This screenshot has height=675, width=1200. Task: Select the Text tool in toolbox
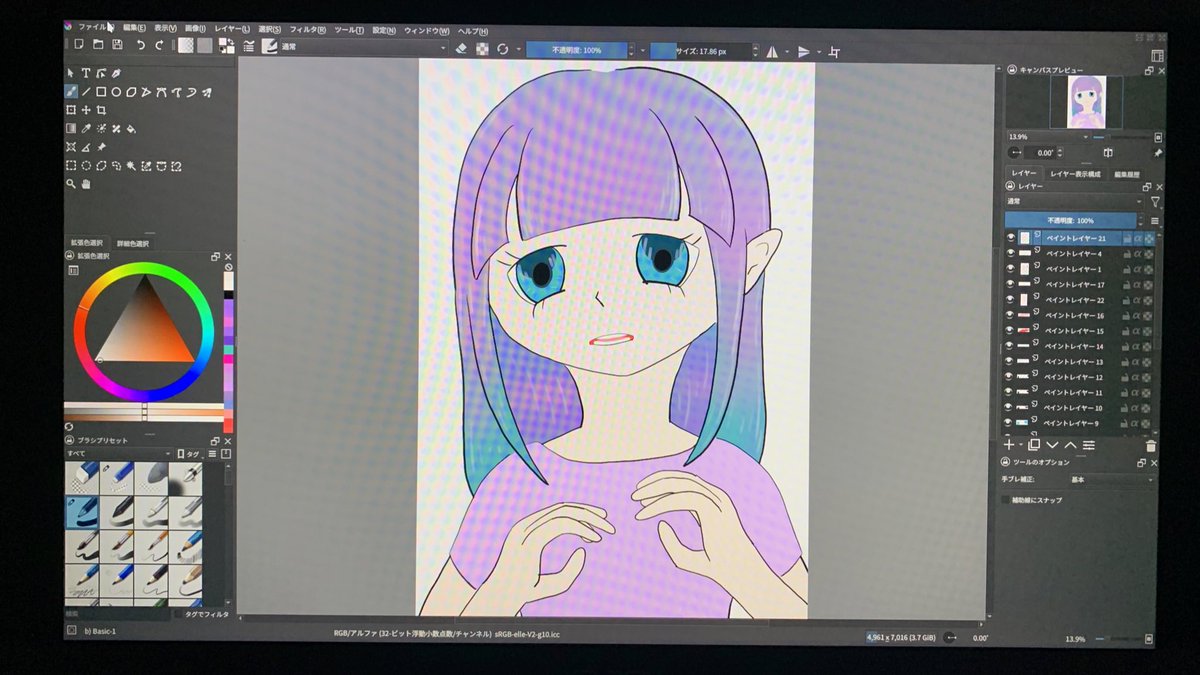(86, 73)
